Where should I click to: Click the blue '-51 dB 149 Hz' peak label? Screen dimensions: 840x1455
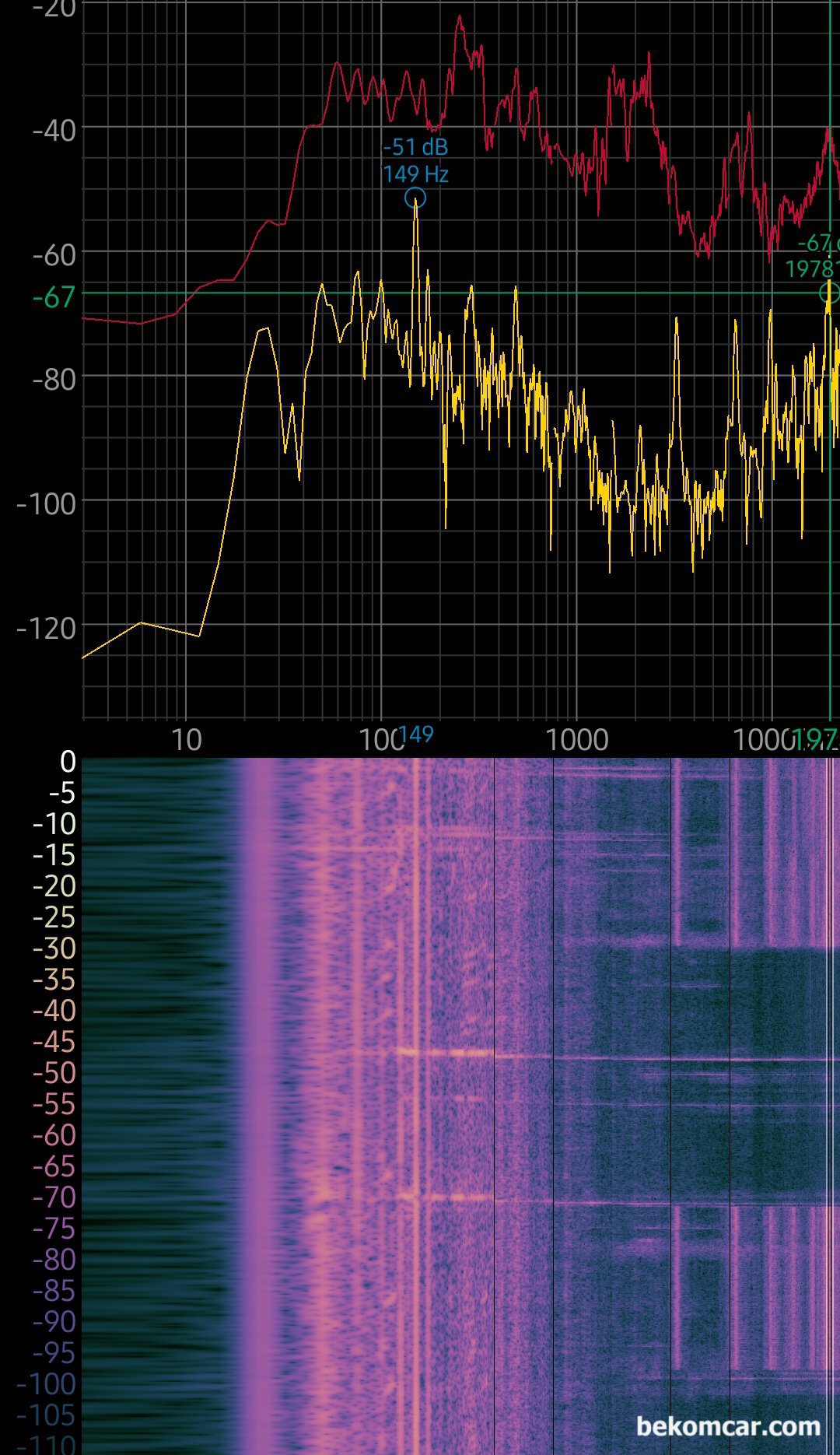point(415,160)
